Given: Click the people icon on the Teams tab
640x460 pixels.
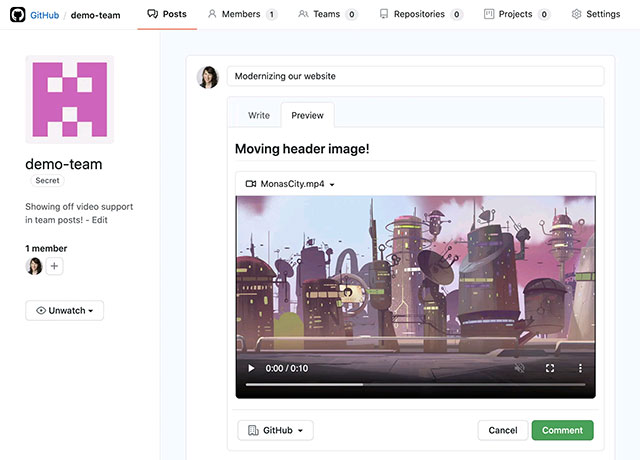Looking at the screenshot, I should pyautogui.click(x=303, y=14).
